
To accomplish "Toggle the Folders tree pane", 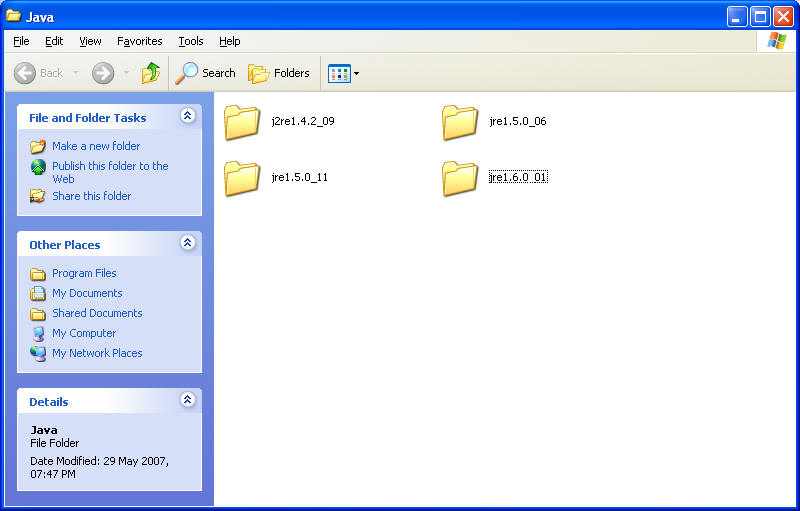I will click(x=279, y=73).
